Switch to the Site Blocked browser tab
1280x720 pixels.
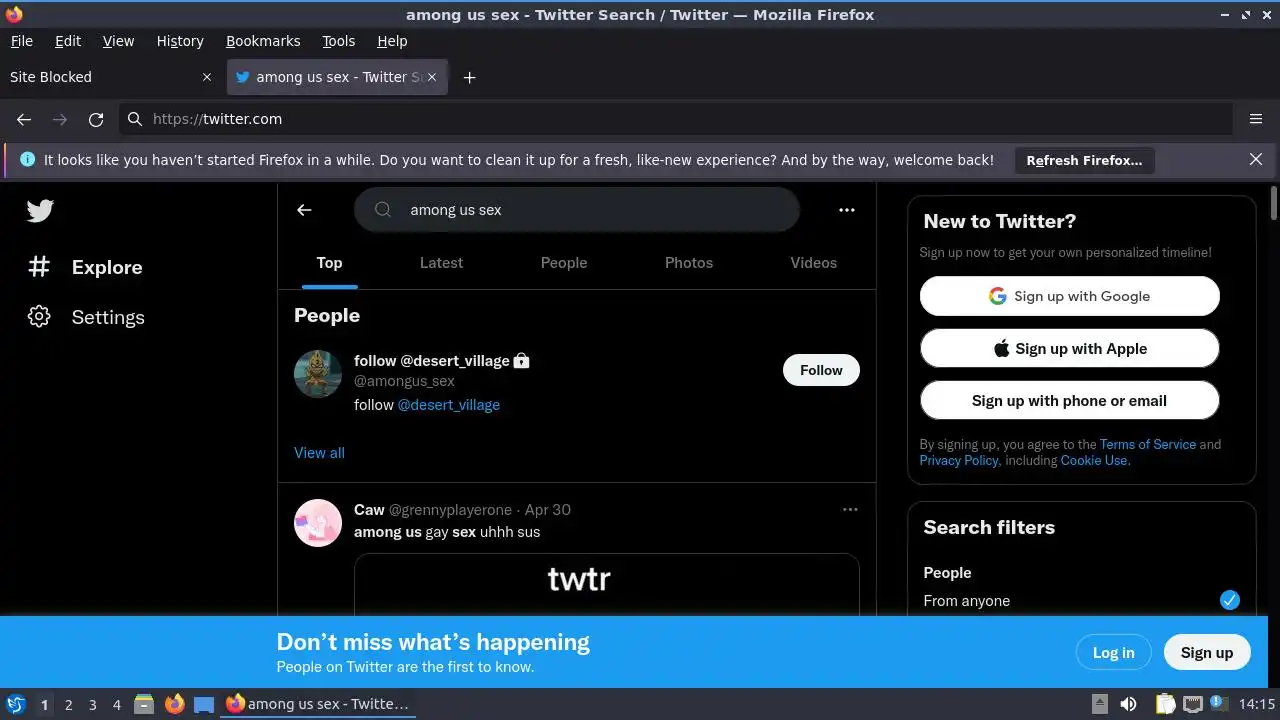pos(112,77)
